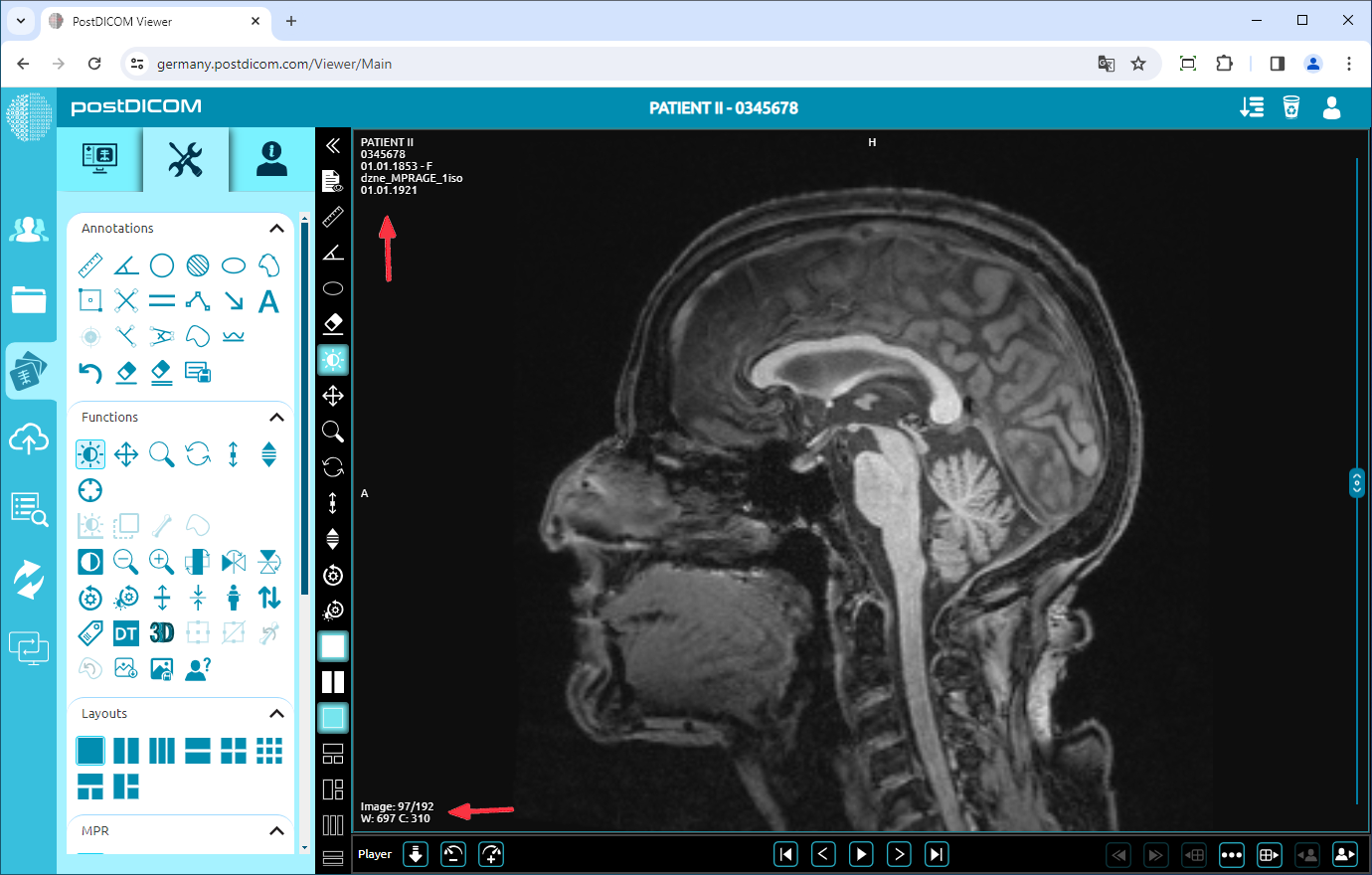
Task: Select the Pan tool on vertical toolbar
Action: (x=333, y=395)
